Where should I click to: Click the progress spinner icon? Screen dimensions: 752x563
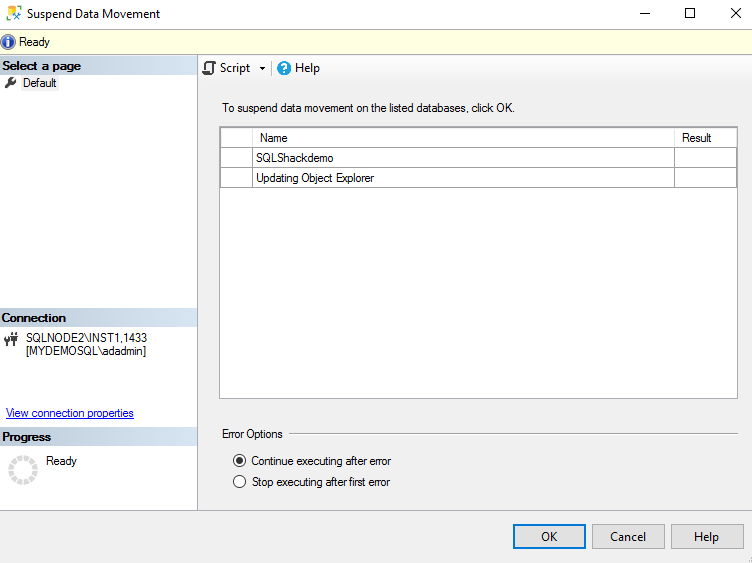[x=22, y=470]
